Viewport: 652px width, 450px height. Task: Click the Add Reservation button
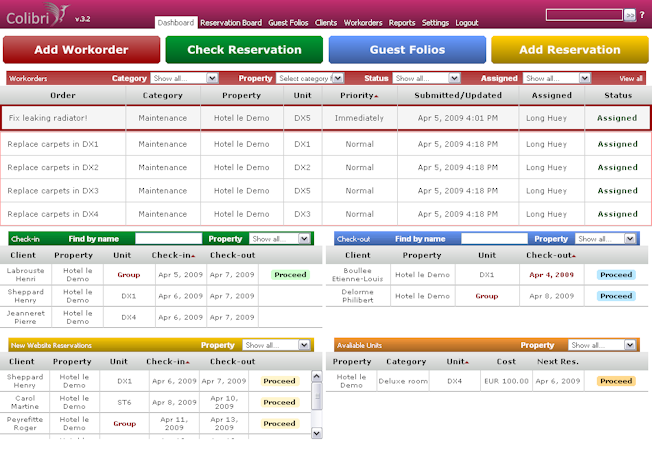570,49
